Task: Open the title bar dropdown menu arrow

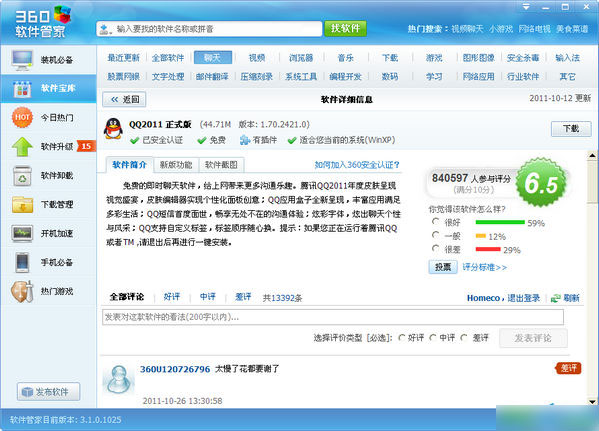Action: coord(526,7)
